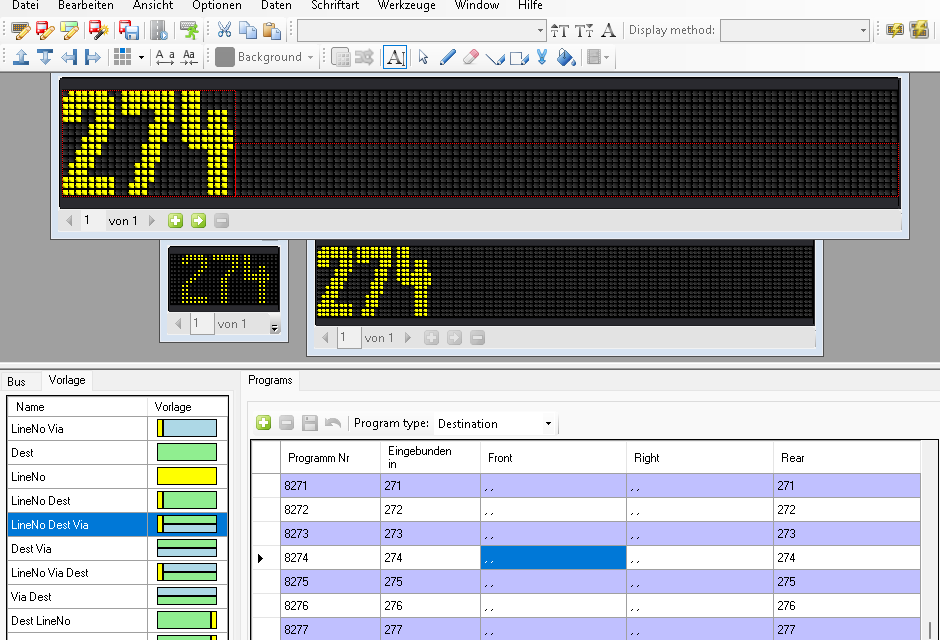Click the scissors Cut icon
Screen dimensions: 940x640
tap(224, 30)
